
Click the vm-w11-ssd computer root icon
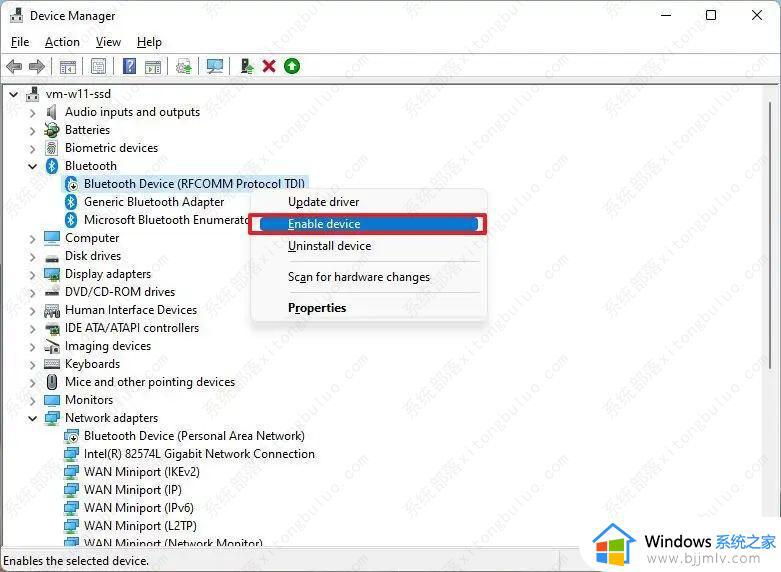32,94
